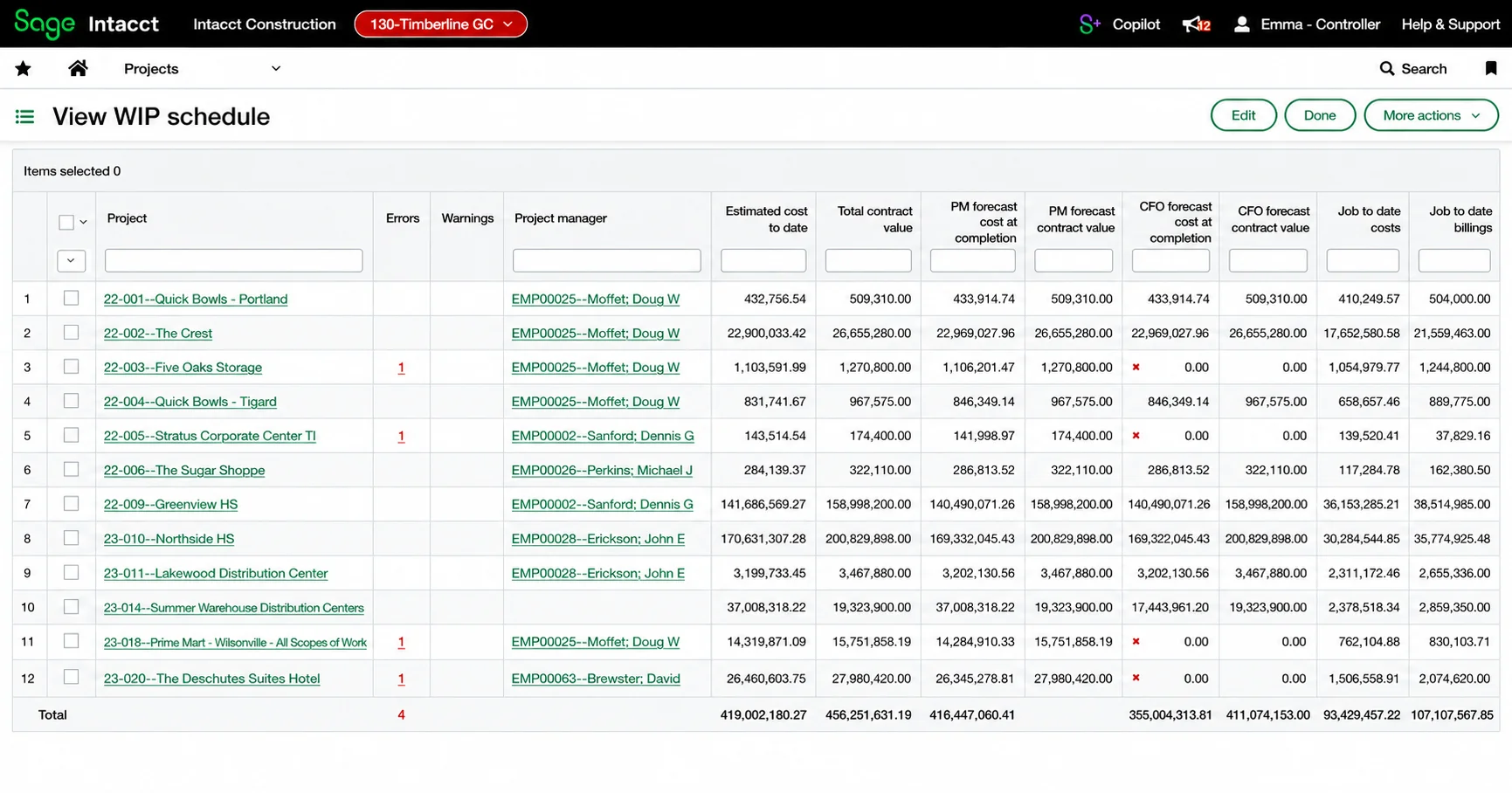Open the Copilot sparkle icon
This screenshot has width=1512, height=793.
click(1089, 24)
